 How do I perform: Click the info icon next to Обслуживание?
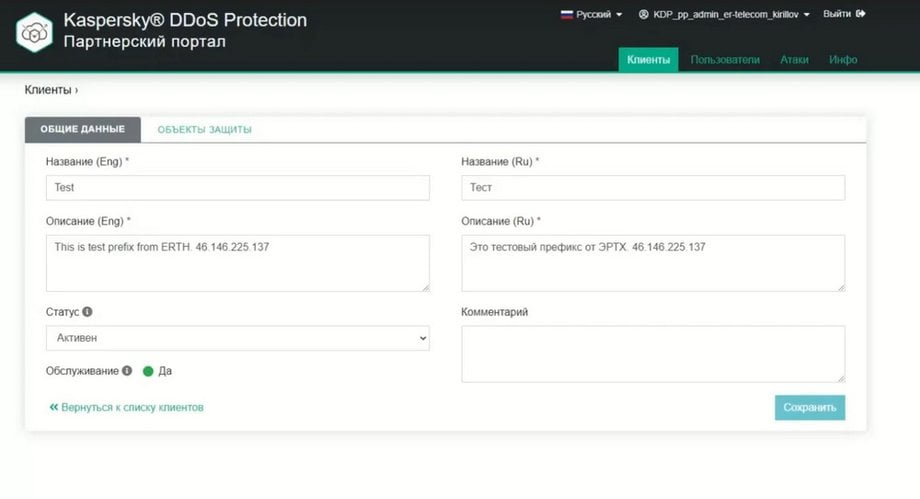127,371
